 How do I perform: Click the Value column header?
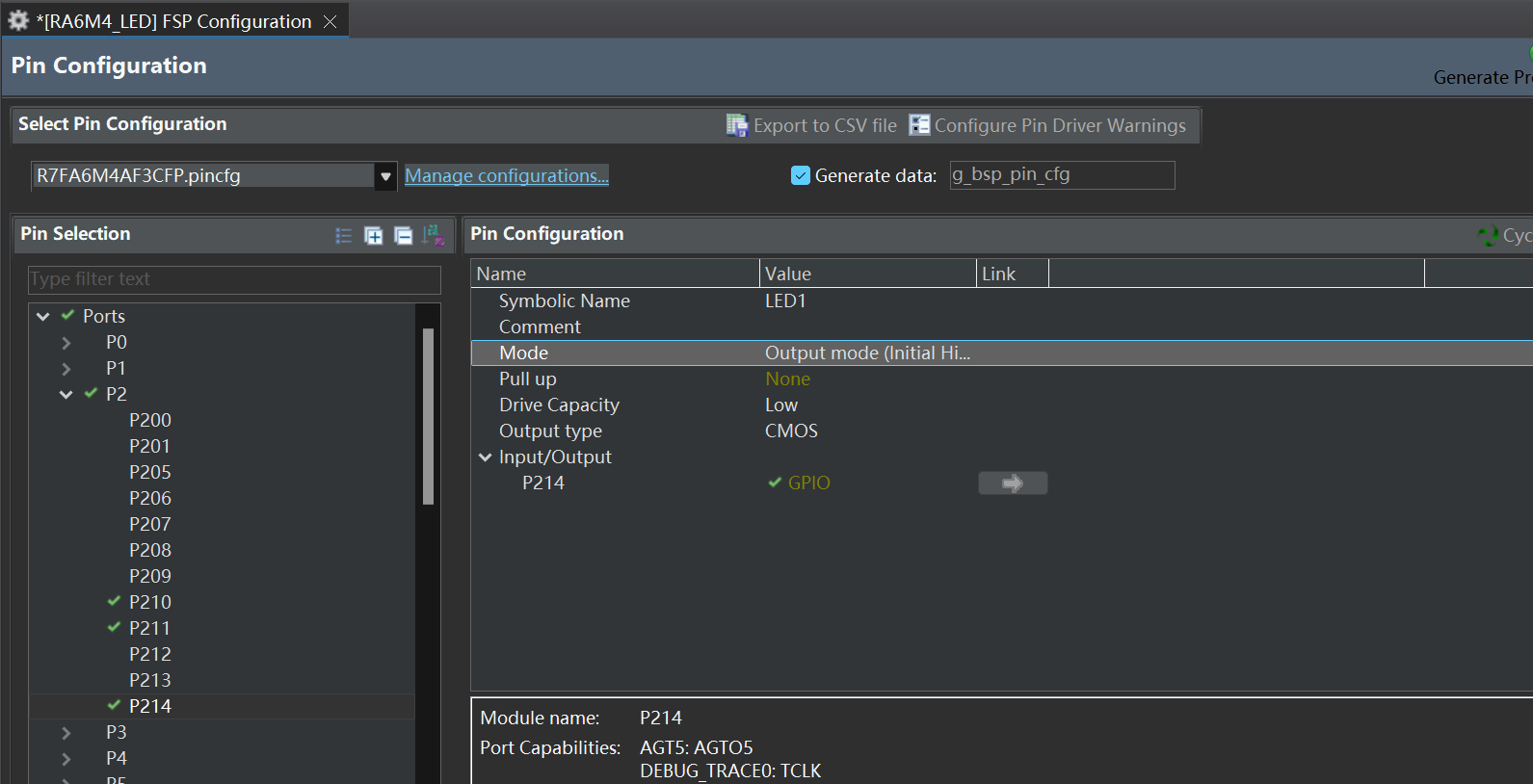pos(868,274)
